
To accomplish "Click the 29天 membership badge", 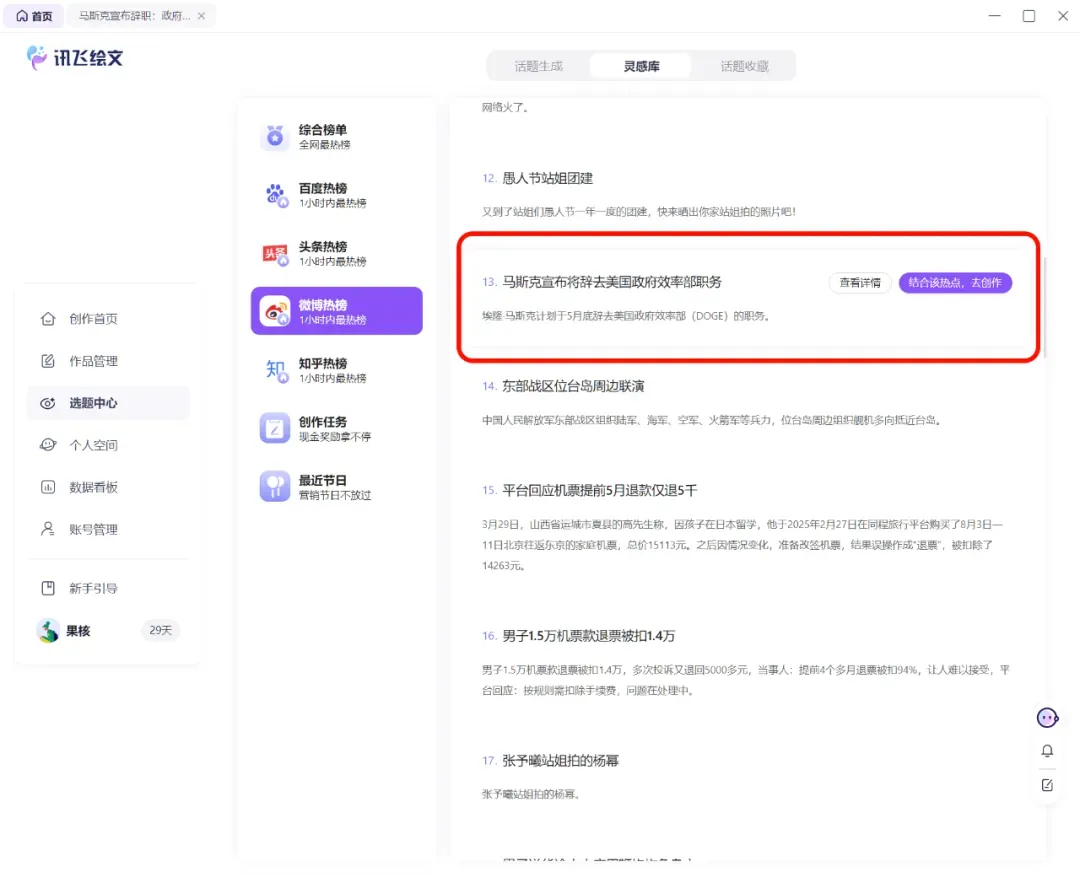I will [160, 630].
